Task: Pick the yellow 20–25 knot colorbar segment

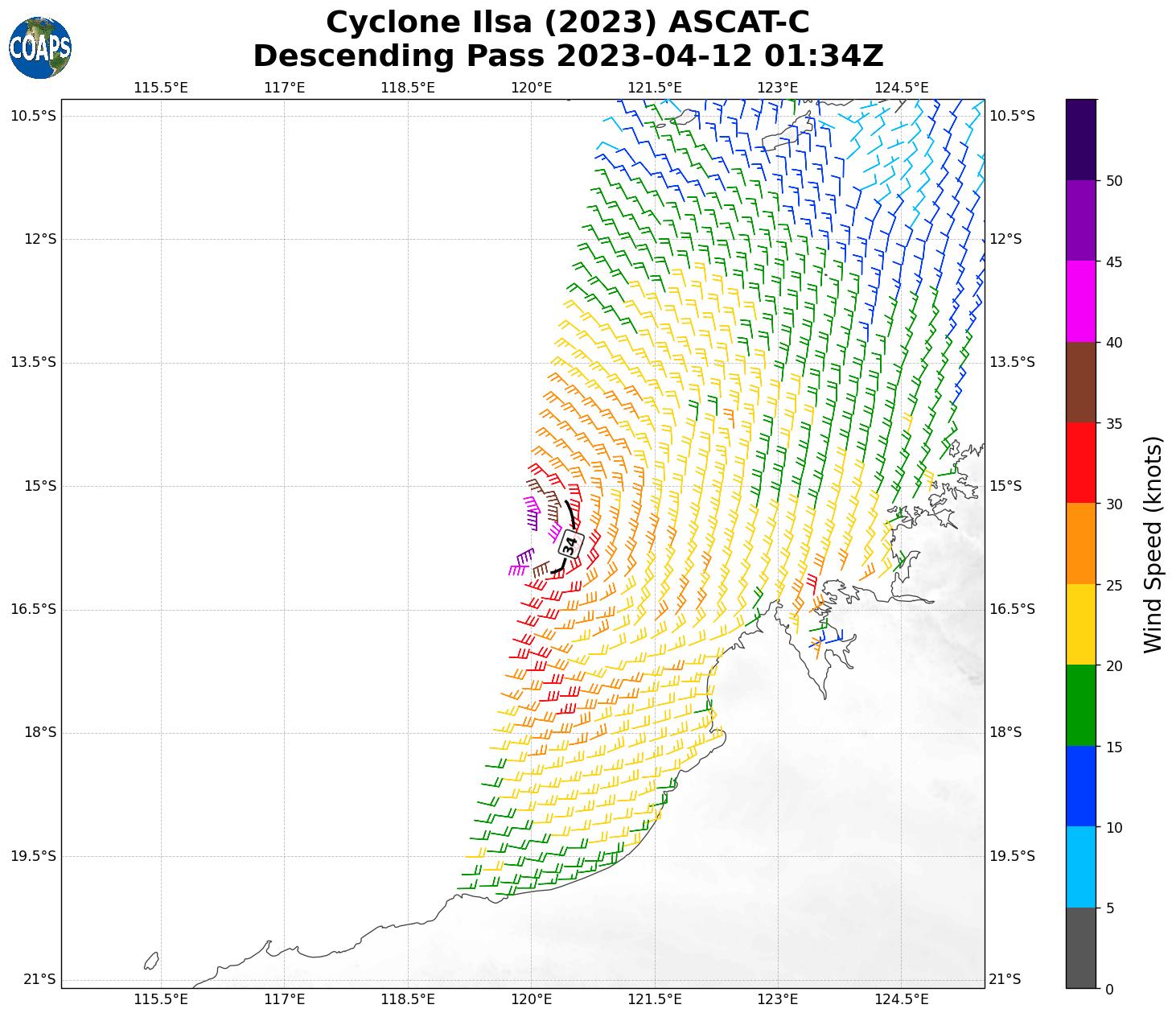Action: tap(1080, 624)
